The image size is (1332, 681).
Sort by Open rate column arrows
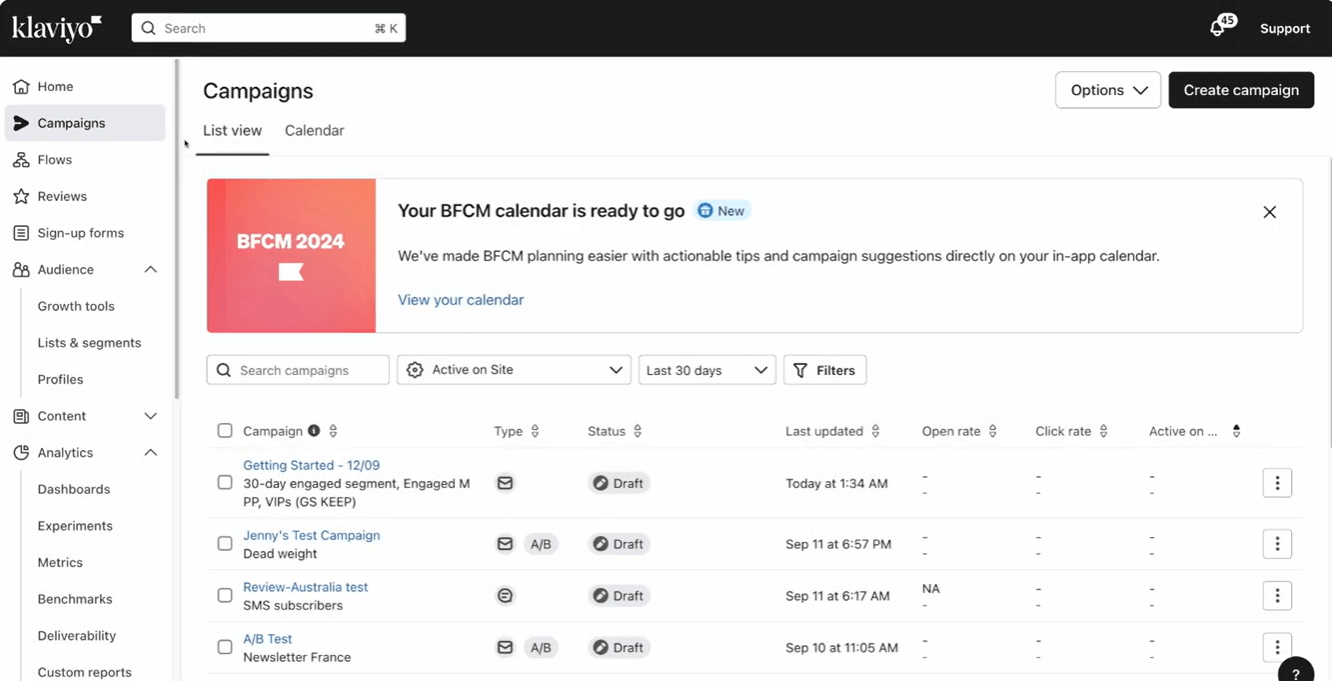tap(993, 431)
